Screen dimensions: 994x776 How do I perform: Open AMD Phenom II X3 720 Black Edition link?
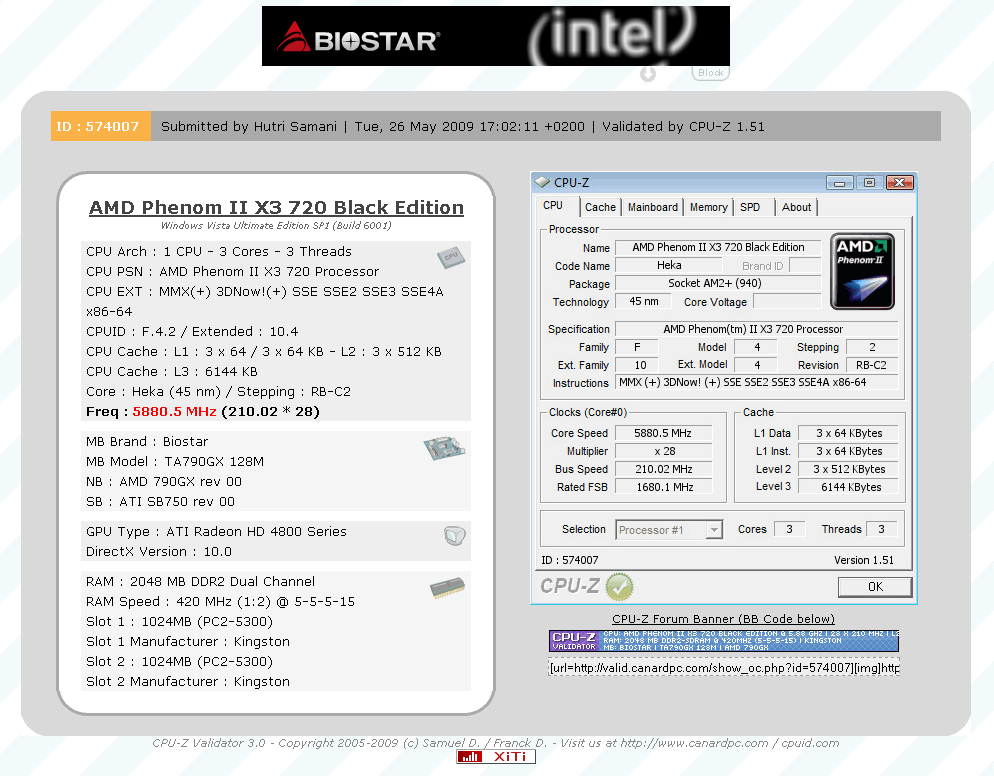(x=276, y=208)
